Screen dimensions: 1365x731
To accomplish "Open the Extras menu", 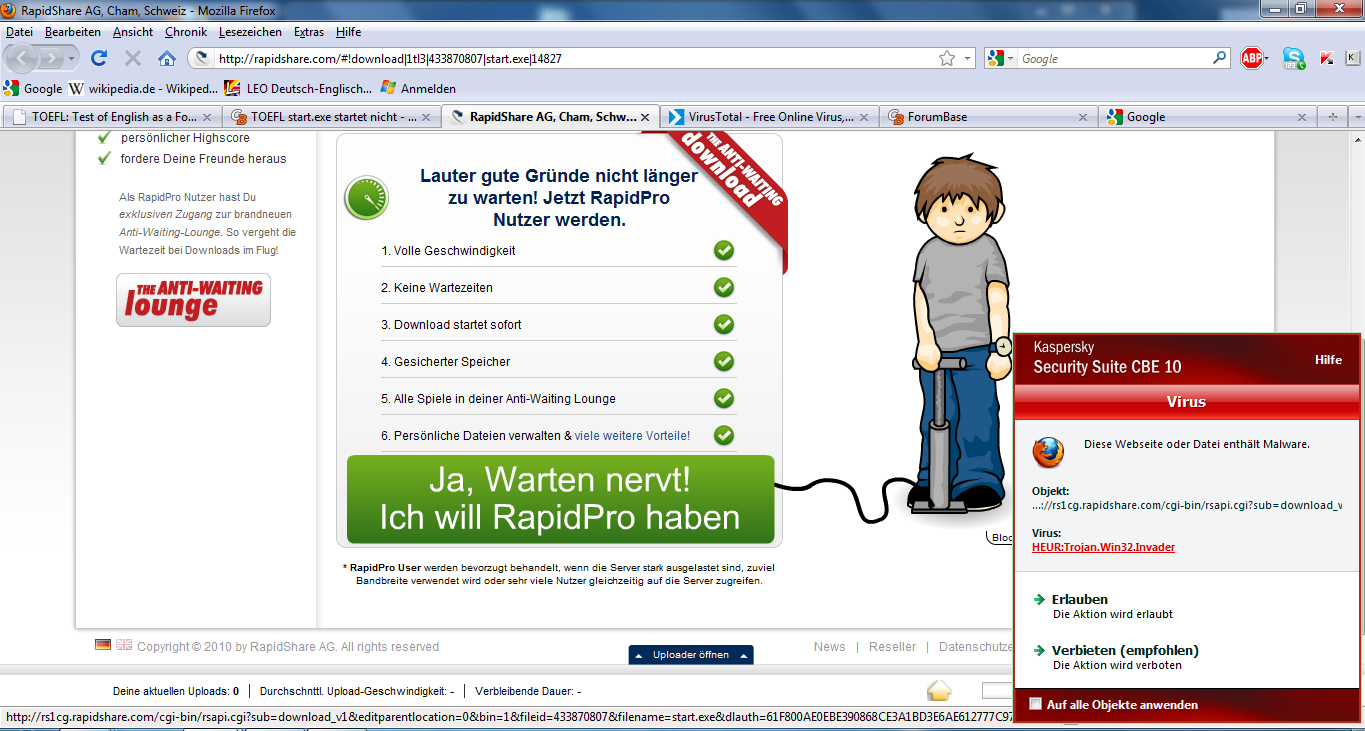I will click(309, 32).
